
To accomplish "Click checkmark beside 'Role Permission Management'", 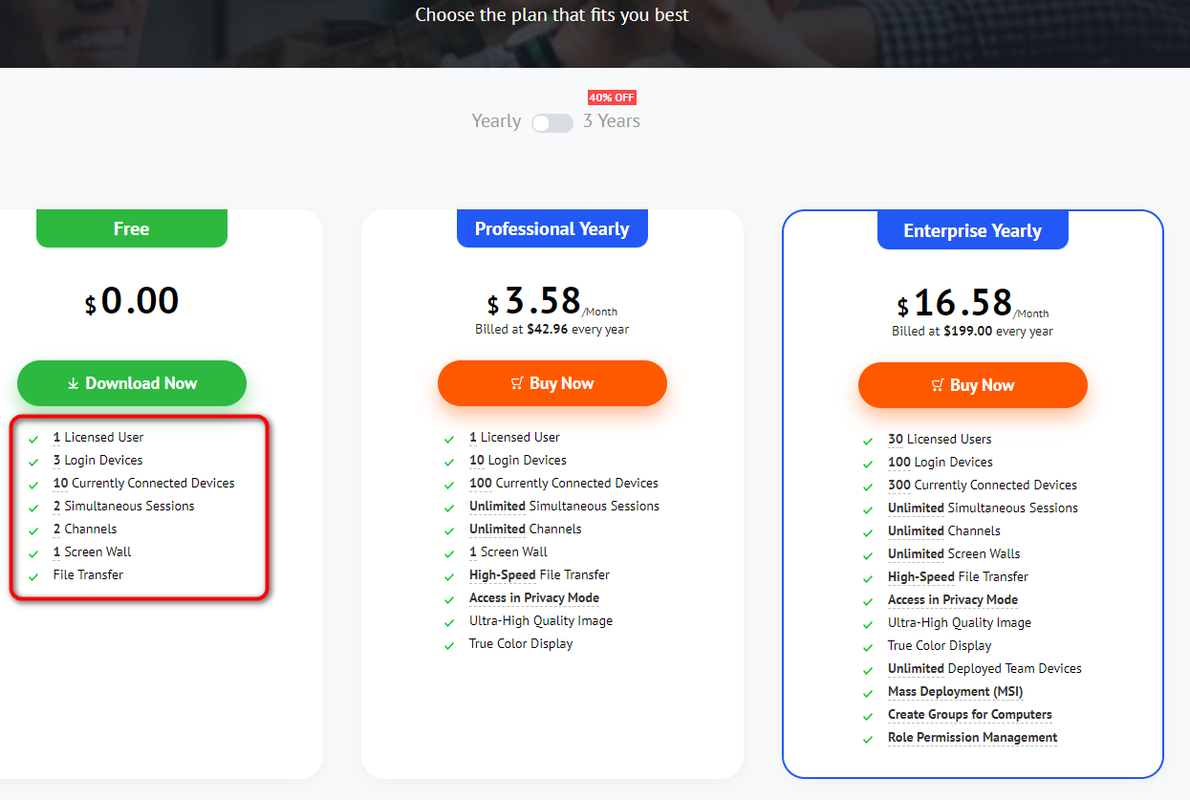I will coord(867,739).
